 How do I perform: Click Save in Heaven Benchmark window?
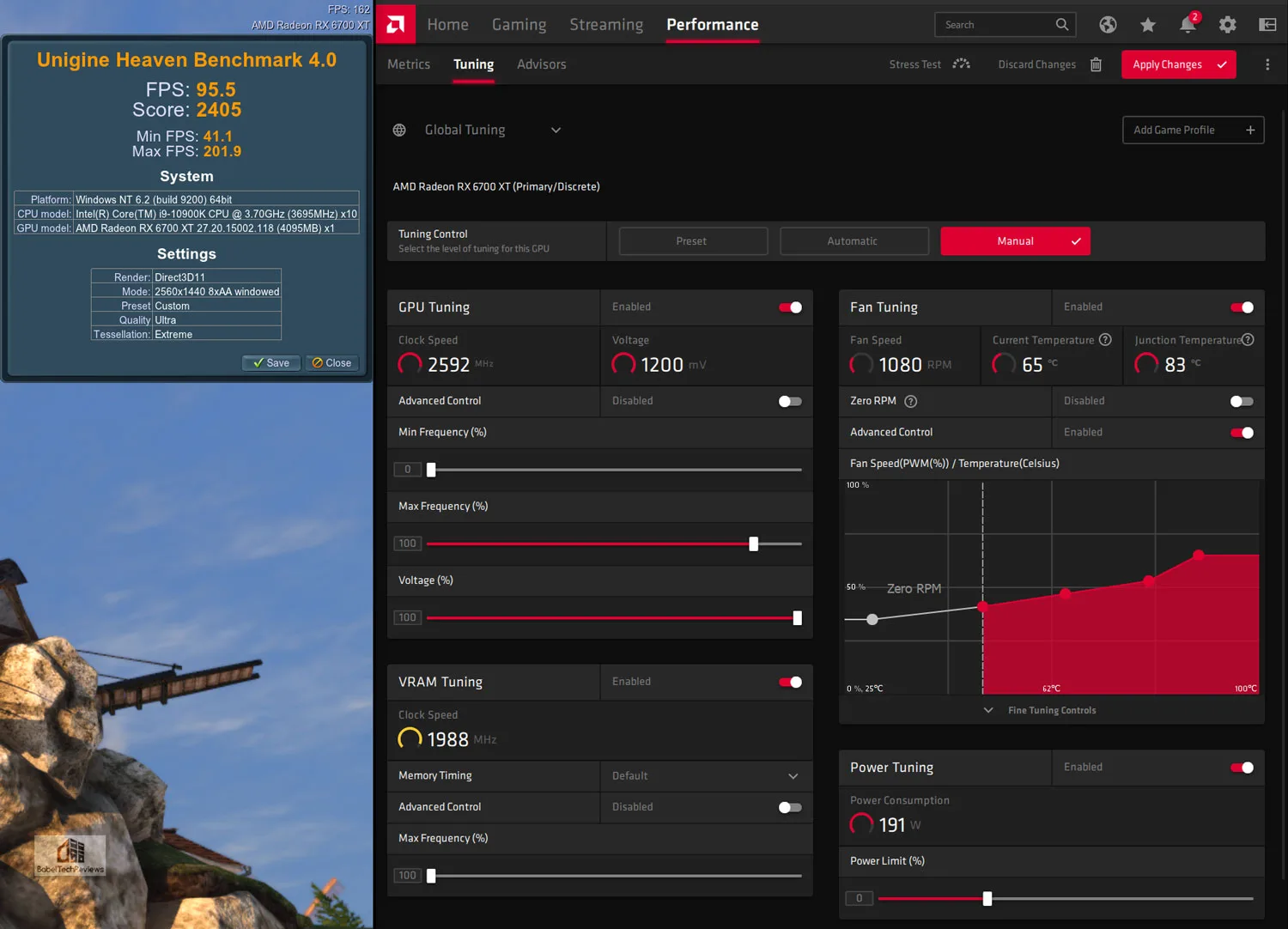coord(271,363)
